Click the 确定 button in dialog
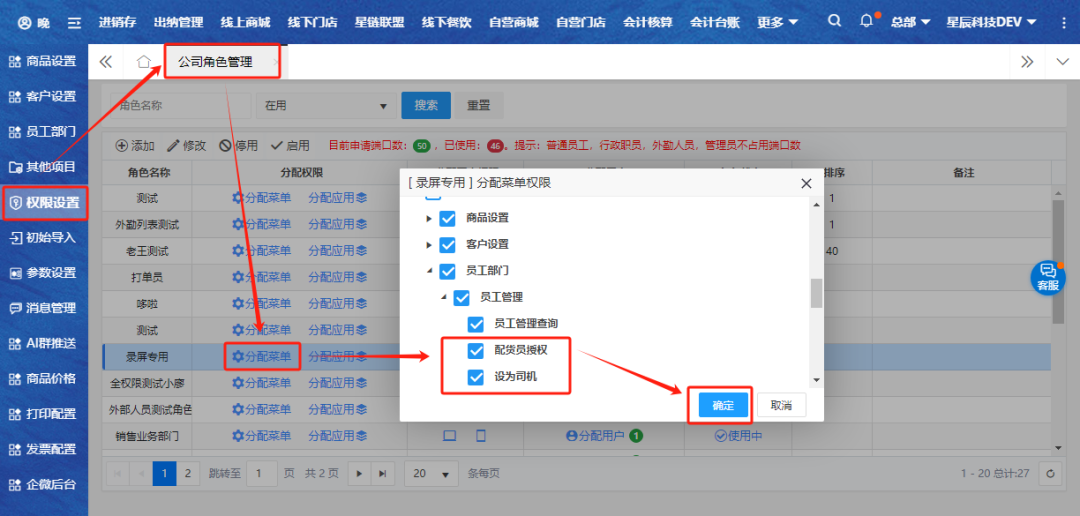Viewport: 1080px width, 516px height. tap(722, 405)
